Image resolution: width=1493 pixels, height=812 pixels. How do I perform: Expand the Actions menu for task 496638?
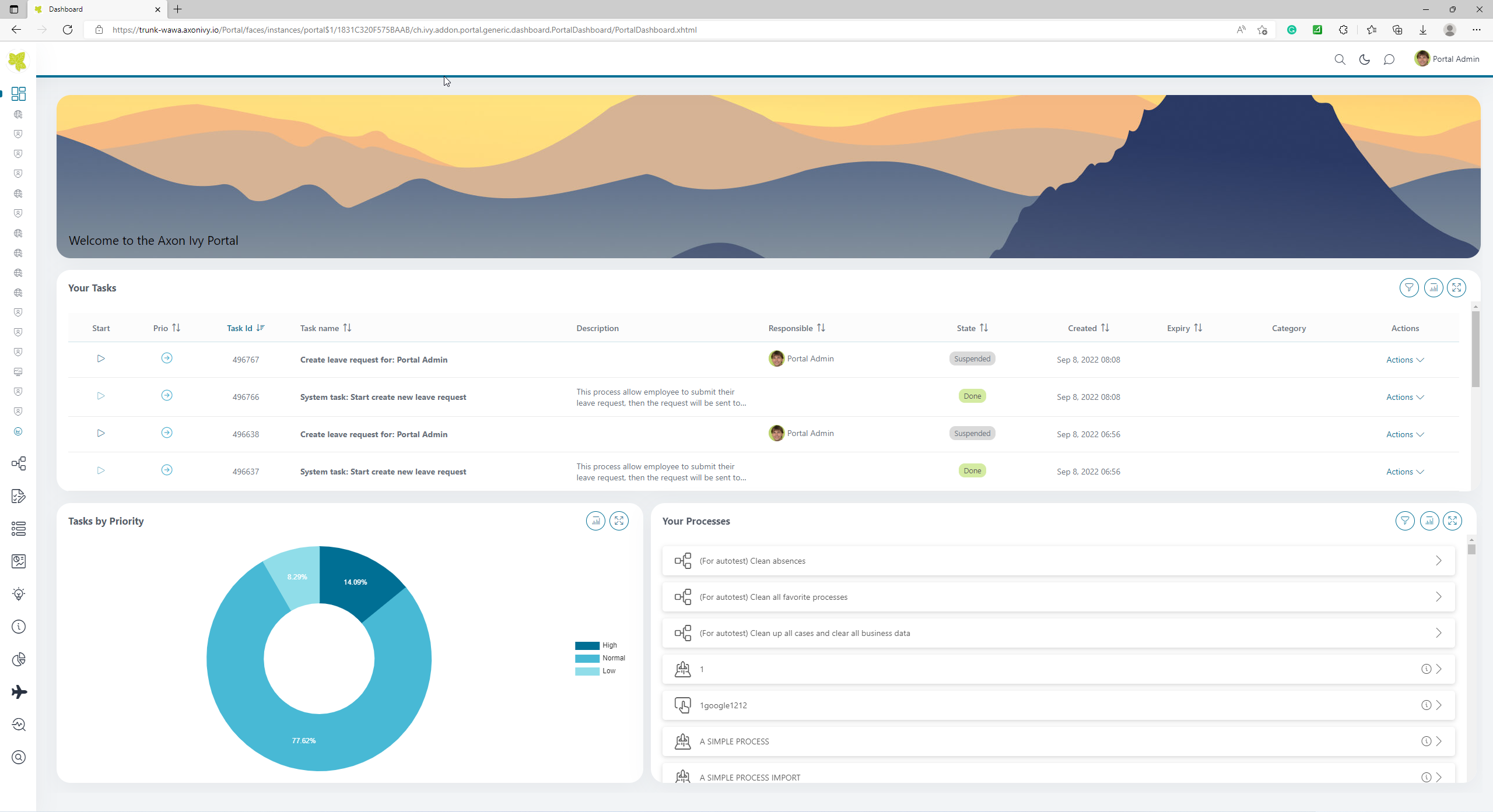click(1404, 434)
